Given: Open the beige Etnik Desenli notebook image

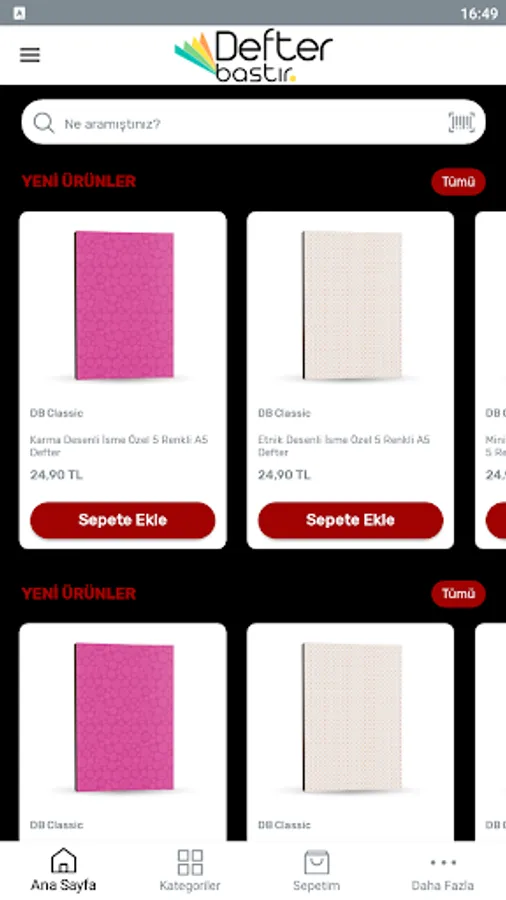Looking at the screenshot, I should point(352,305).
